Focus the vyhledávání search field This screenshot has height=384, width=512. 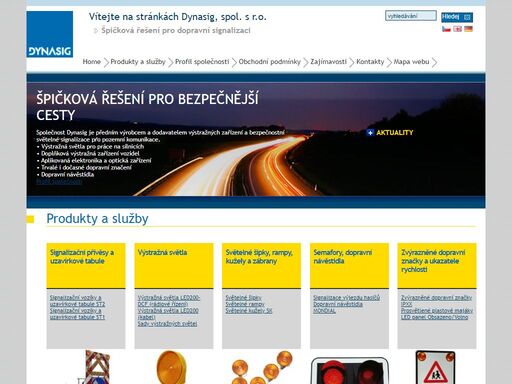click(x=411, y=16)
